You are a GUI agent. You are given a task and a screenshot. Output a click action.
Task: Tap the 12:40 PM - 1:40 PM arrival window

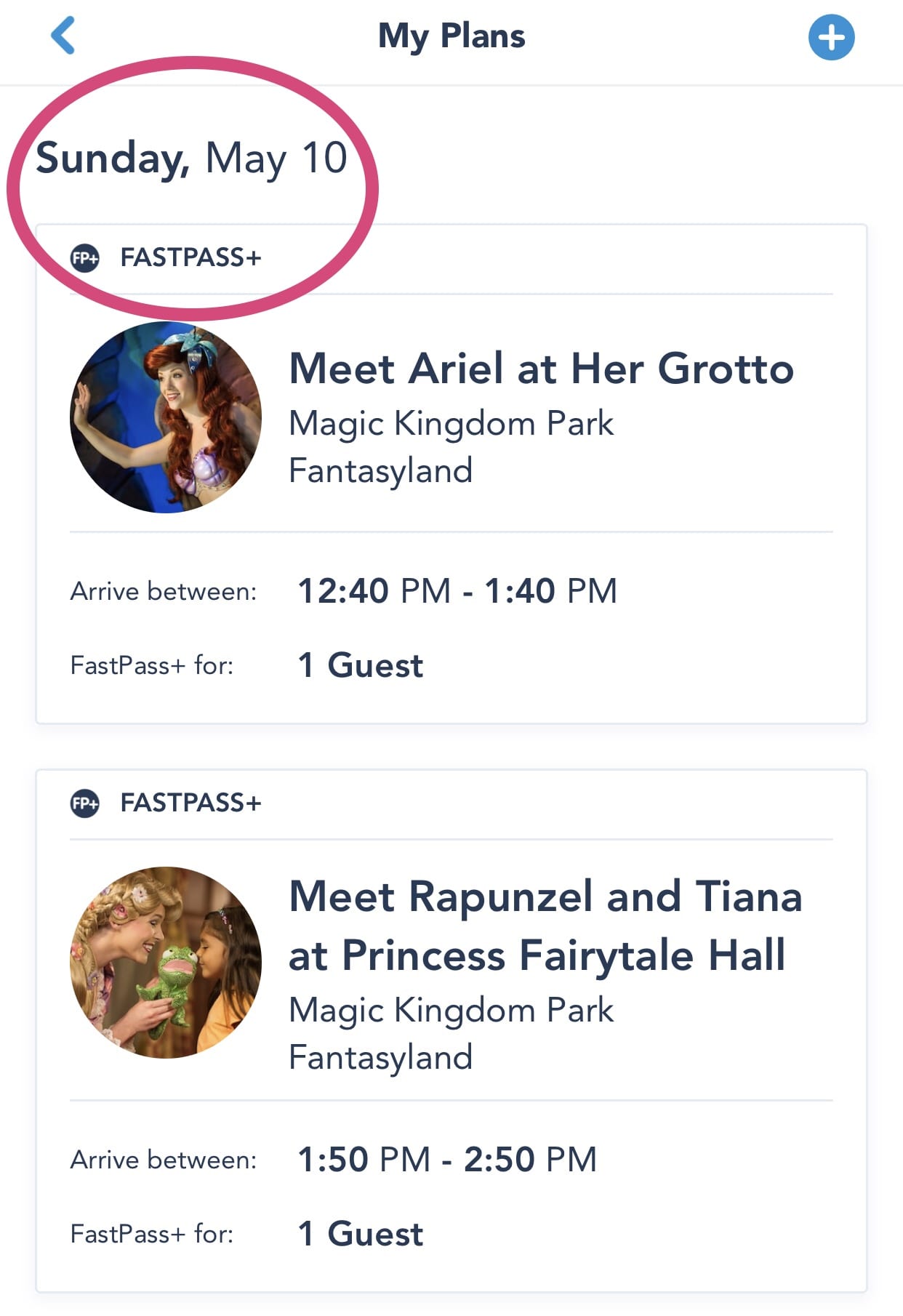click(457, 591)
